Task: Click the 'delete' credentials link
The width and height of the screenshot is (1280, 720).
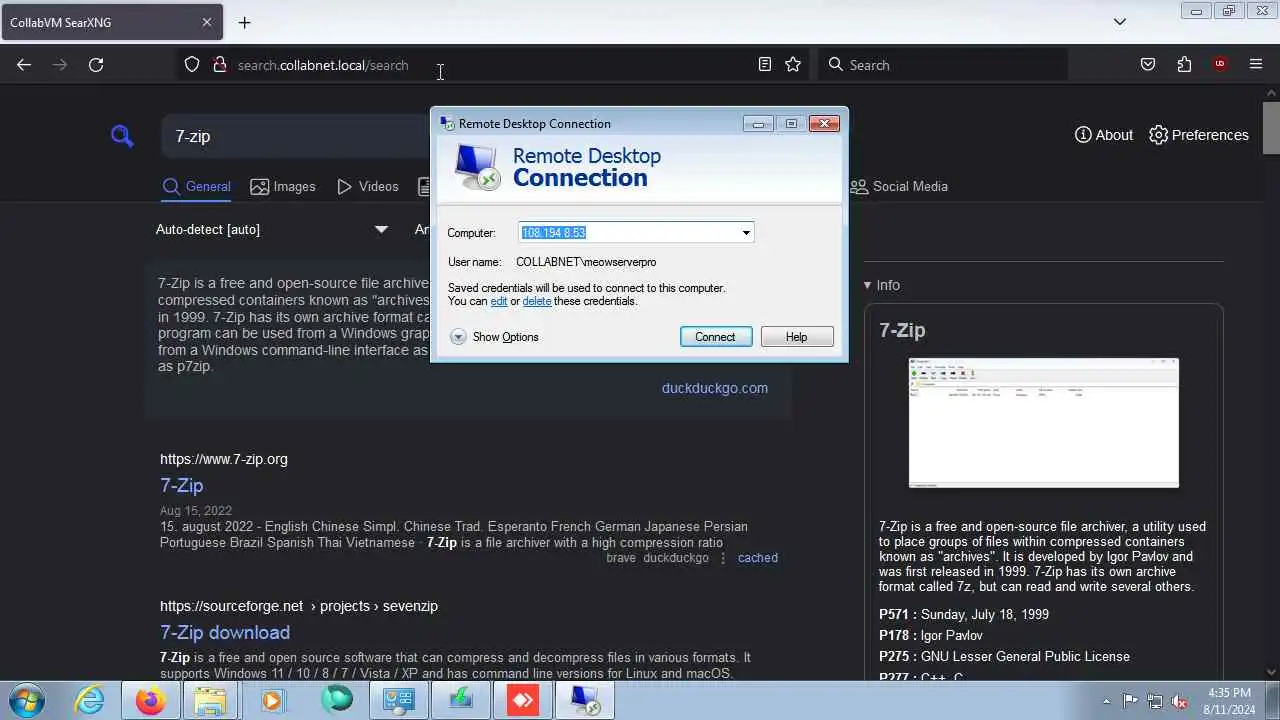Action: (537, 301)
